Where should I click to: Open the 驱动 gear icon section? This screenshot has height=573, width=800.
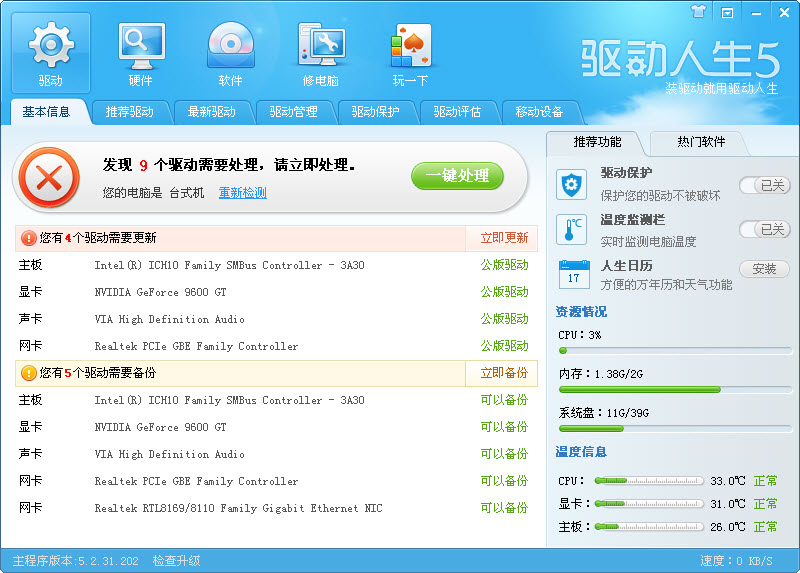pos(51,53)
